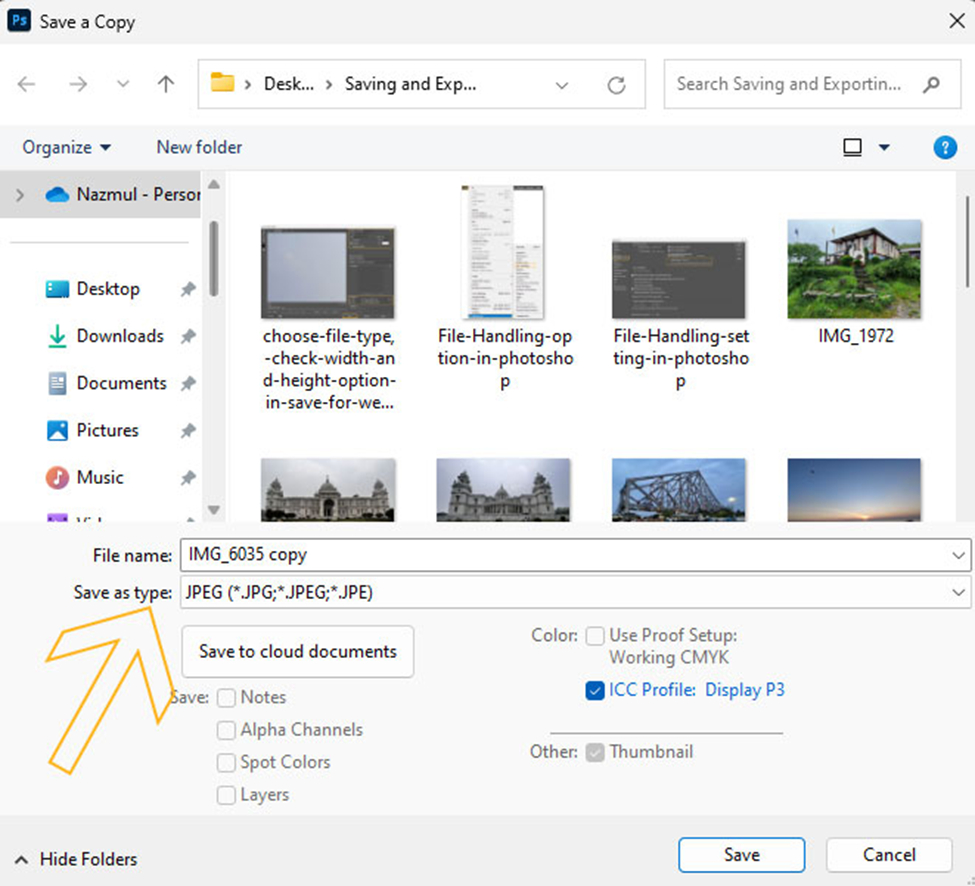Open the Downloads folder in sidebar
The image size is (975, 886).
pos(119,336)
